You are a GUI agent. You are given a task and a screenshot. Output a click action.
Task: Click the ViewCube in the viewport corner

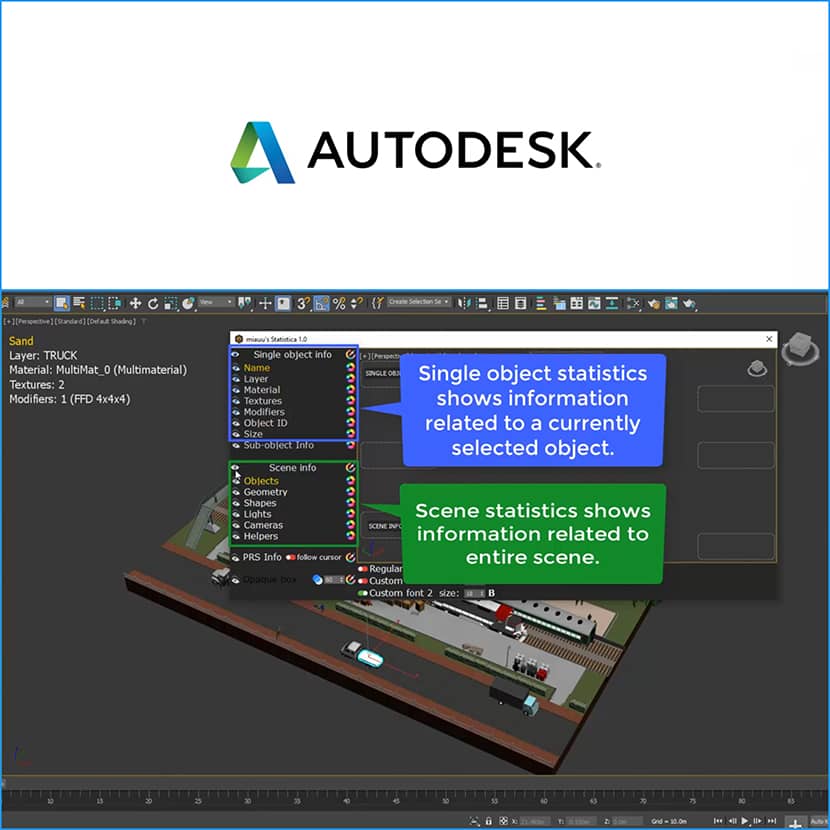(x=800, y=349)
